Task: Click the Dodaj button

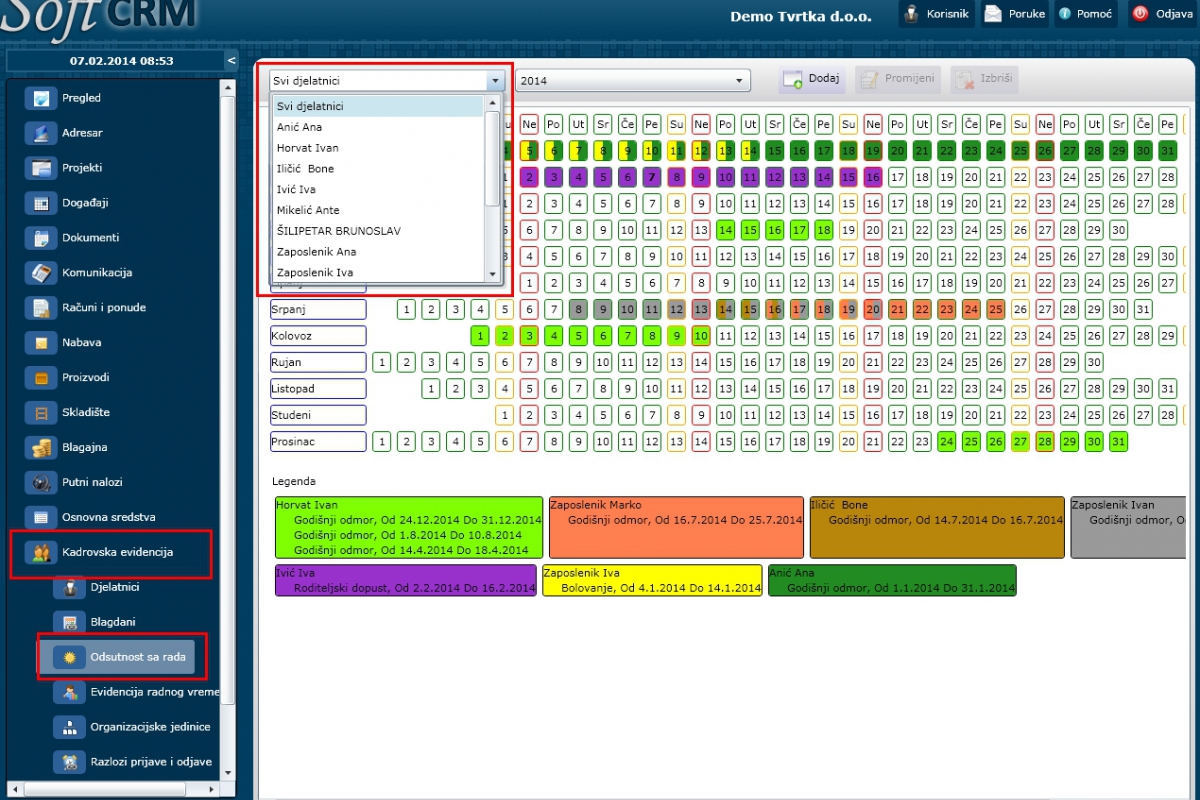Action: tap(813, 80)
